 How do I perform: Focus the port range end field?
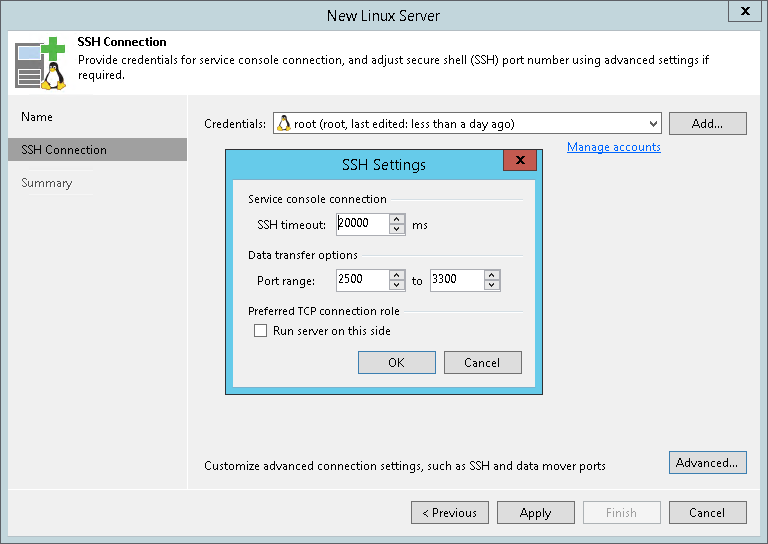pyautogui.click(x=457, y=280)
